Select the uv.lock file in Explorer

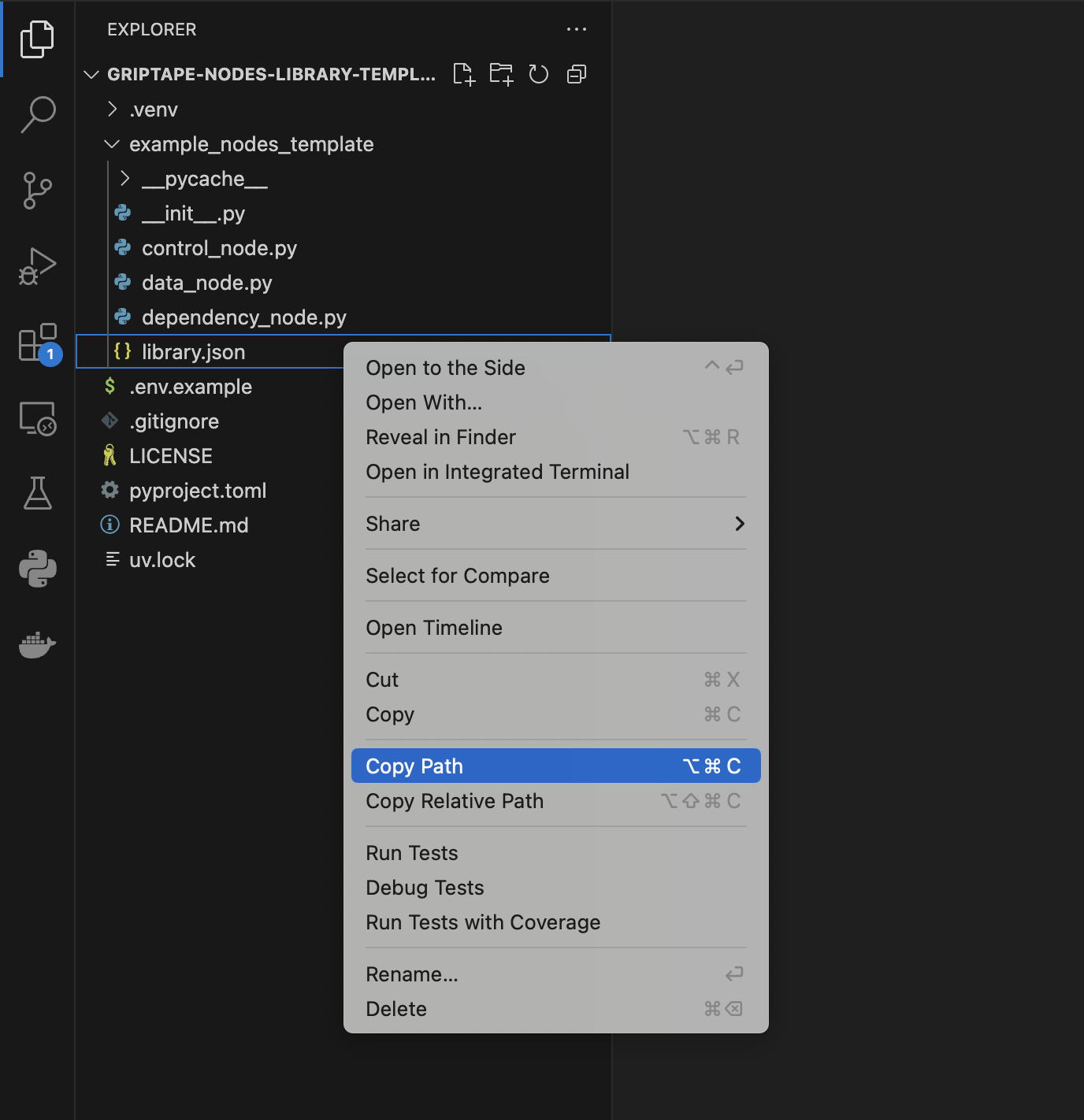point(162,559)
